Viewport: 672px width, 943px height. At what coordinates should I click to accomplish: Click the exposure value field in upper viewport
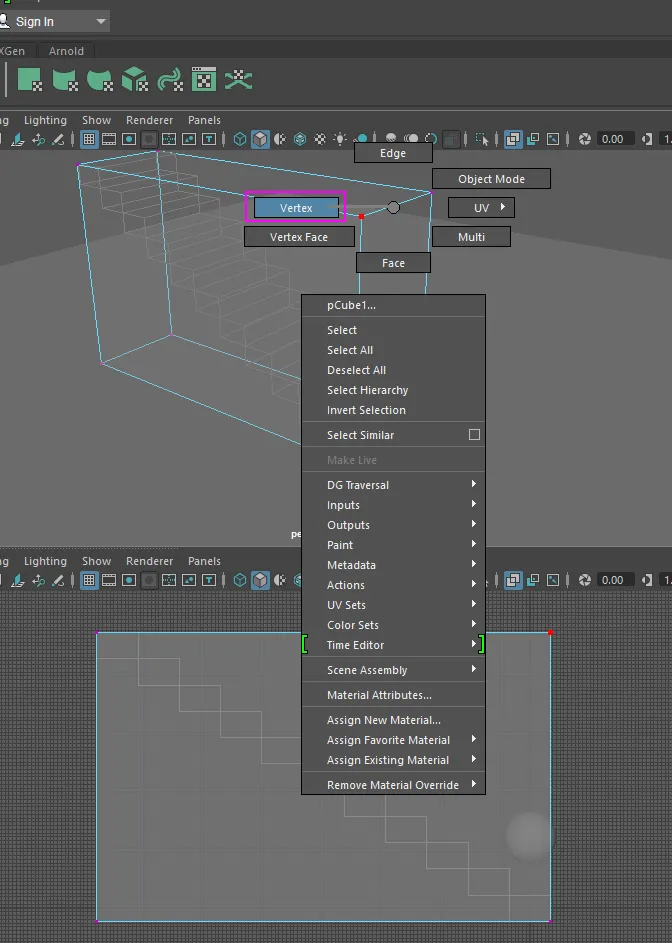pyautogui.click(x=614, y=140)
